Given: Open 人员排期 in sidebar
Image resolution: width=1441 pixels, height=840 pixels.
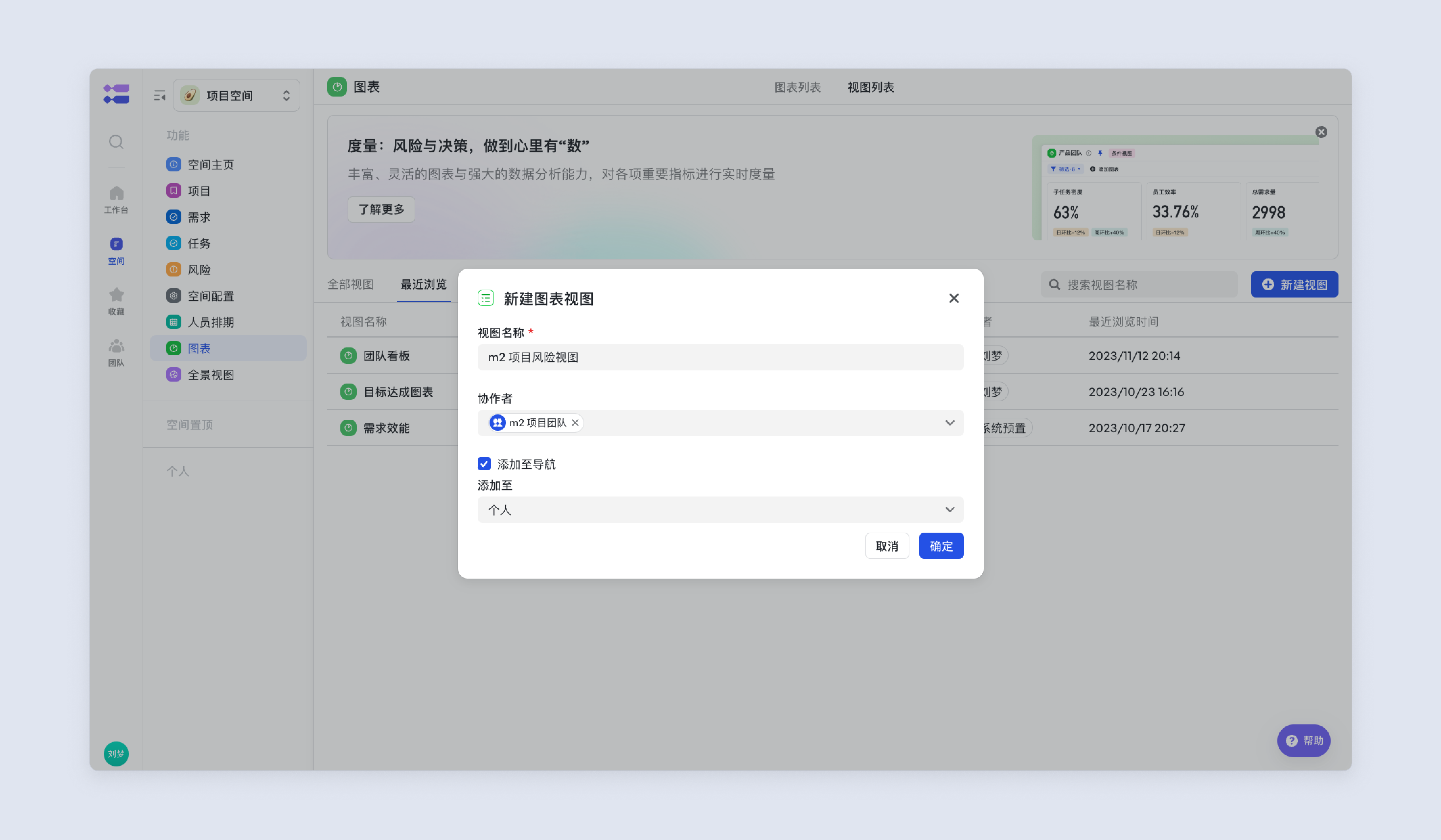Looking at the screenshot, I should [x=228, y=322].
